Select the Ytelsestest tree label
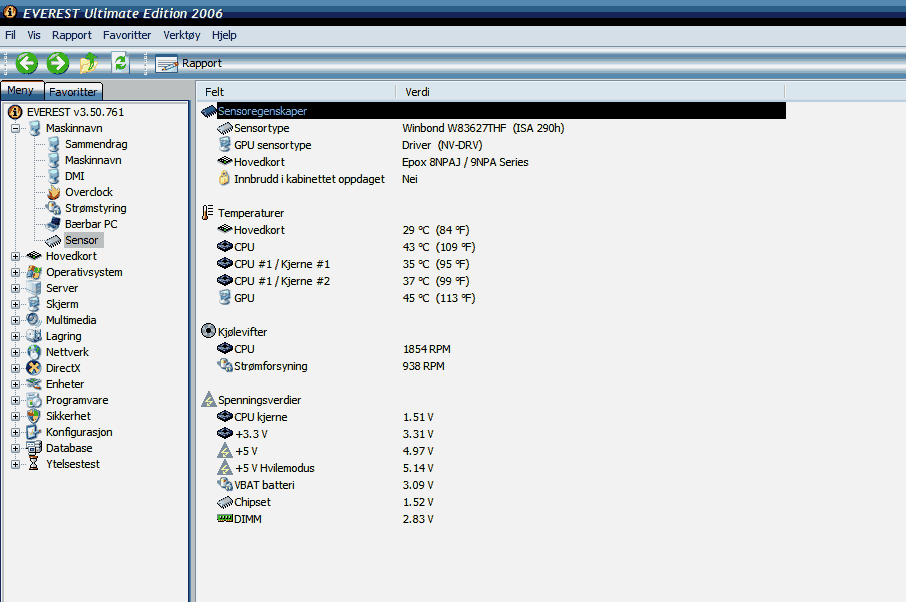The width and height of the screenshot is (906, 602). [73, 464]
